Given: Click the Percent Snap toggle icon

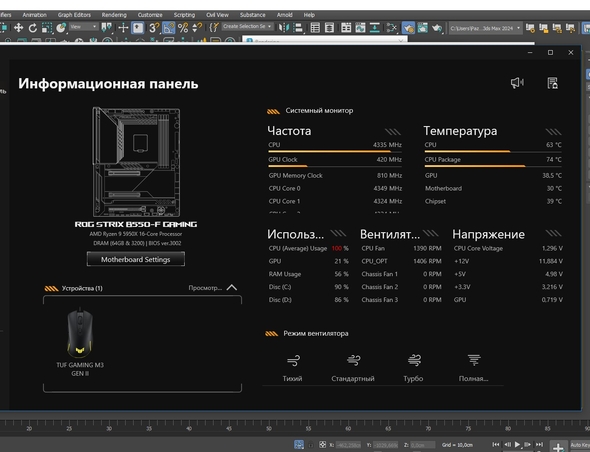Looking at the screenshot, I should [183, 27].
